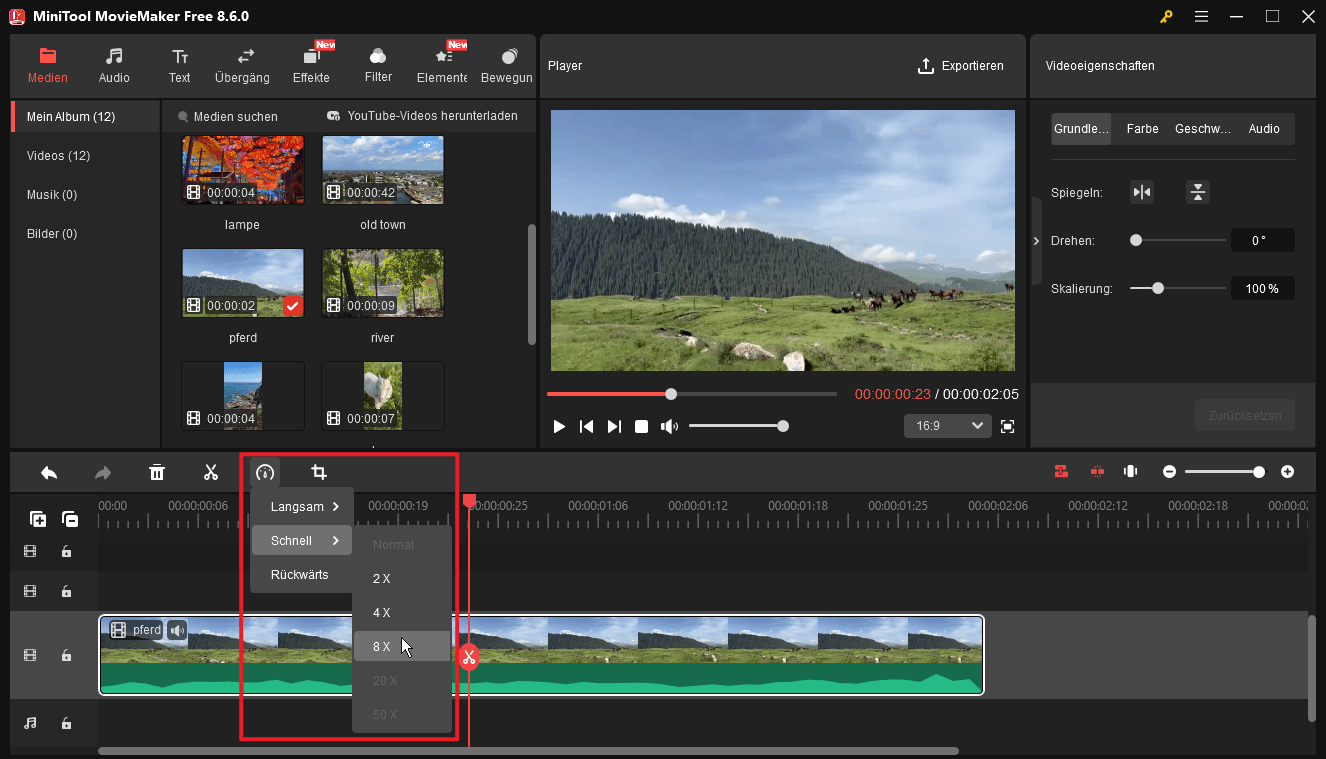Mute the pferd clip's audio icon
The height and width of the screenshot is (759, 1326).
177,630
